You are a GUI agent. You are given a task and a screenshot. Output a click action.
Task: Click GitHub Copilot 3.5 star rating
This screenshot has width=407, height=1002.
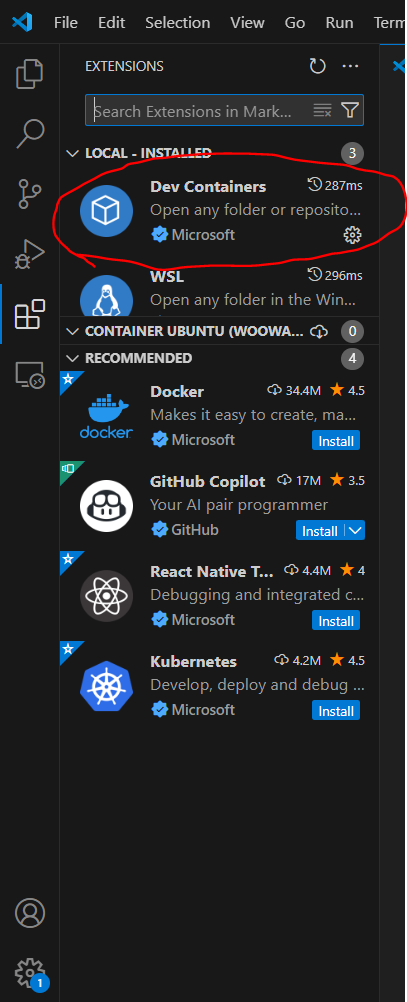click(348, 480)
